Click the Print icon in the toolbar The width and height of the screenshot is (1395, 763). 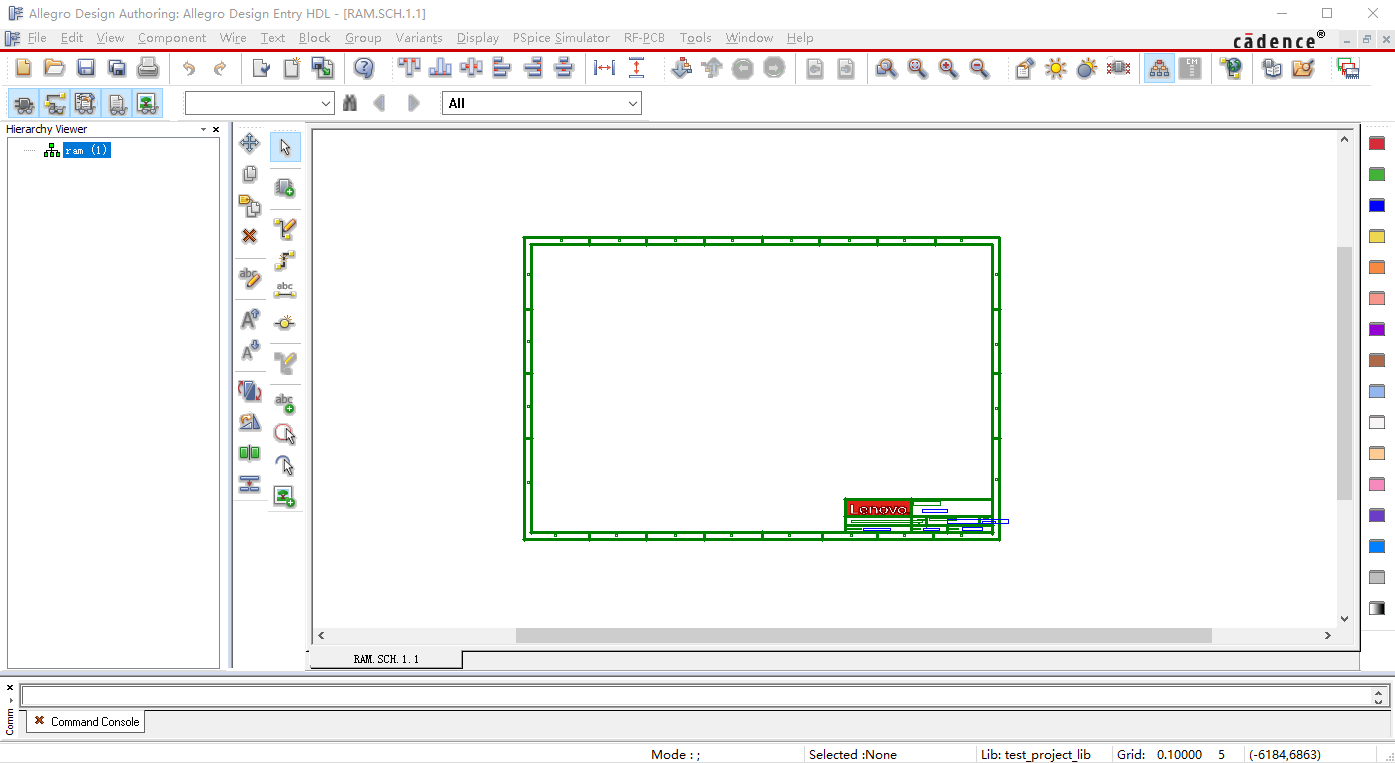point(148,68)
